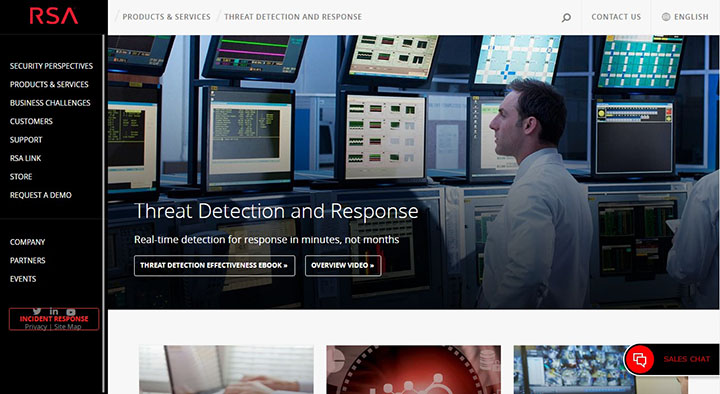This screenshot has height=394, width=720.
Task: Select Request a Demo in sidebar
Action: (41, 195)
